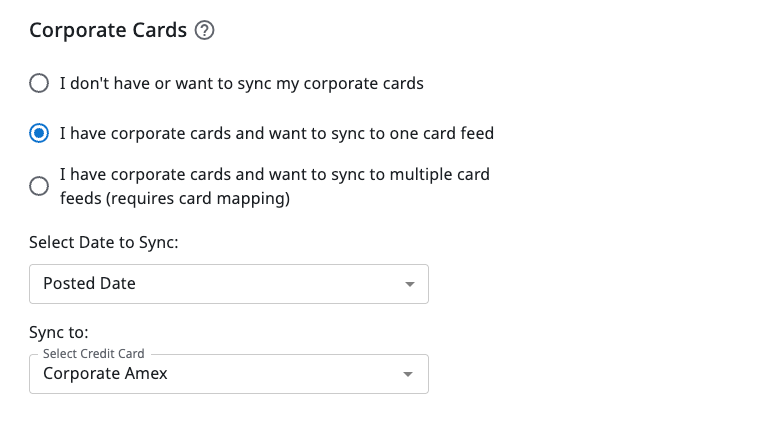Open the Select Date to Sync combo box
Viewport: 779px width, 423px height.
(x=228, y=284)
